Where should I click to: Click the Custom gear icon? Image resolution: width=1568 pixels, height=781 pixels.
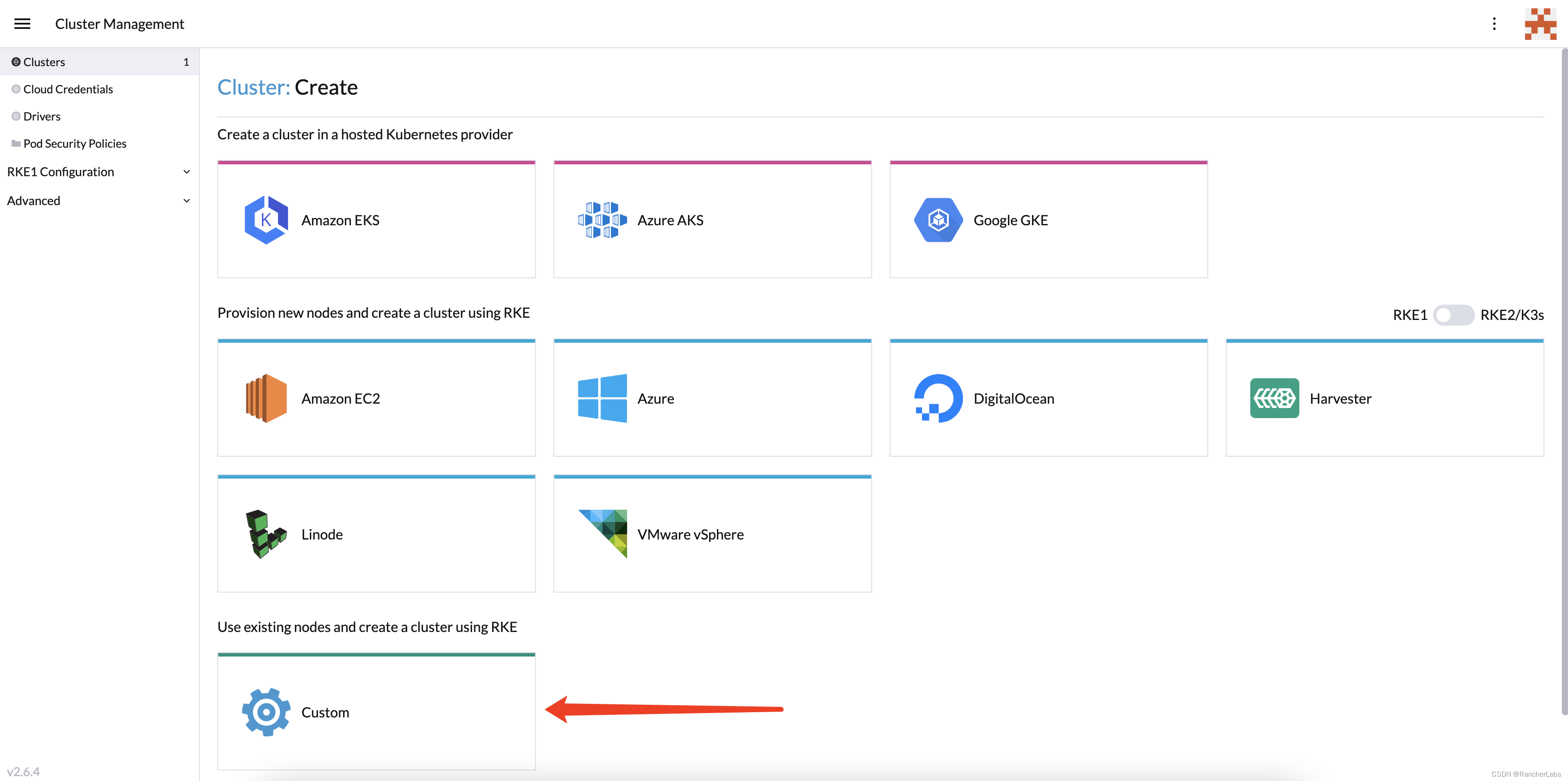(266, 712)
